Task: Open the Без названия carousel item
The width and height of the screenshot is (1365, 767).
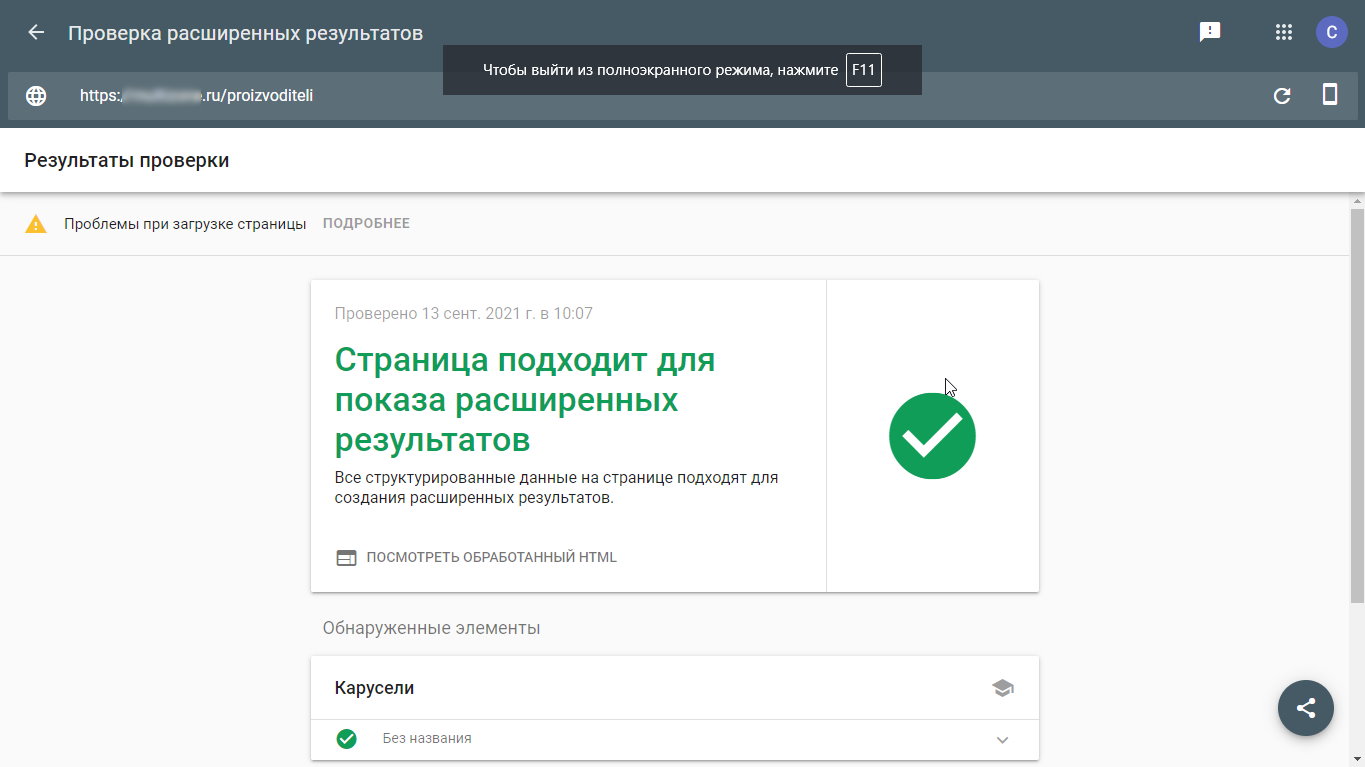Action: tap(427, 739)
